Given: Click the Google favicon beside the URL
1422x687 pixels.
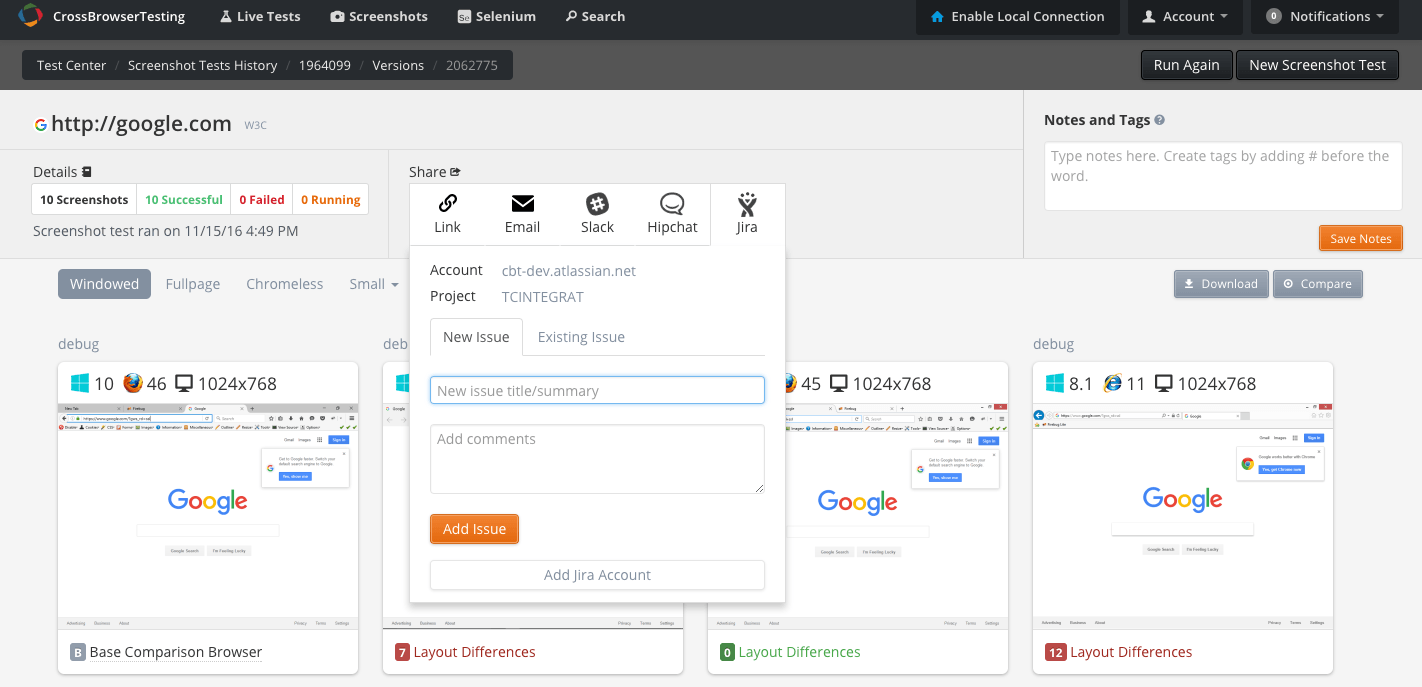Looking at the screenshot, I should tap(41, 125).
